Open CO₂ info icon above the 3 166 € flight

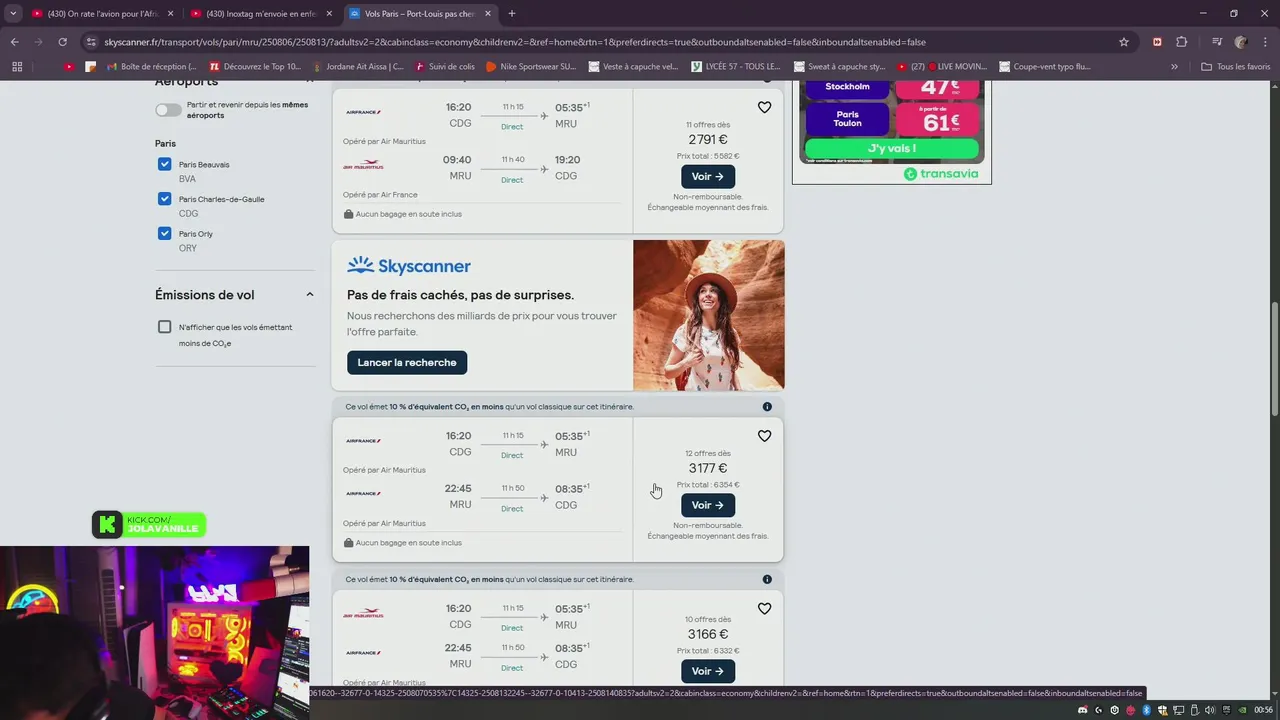click(x=767, y=579)
